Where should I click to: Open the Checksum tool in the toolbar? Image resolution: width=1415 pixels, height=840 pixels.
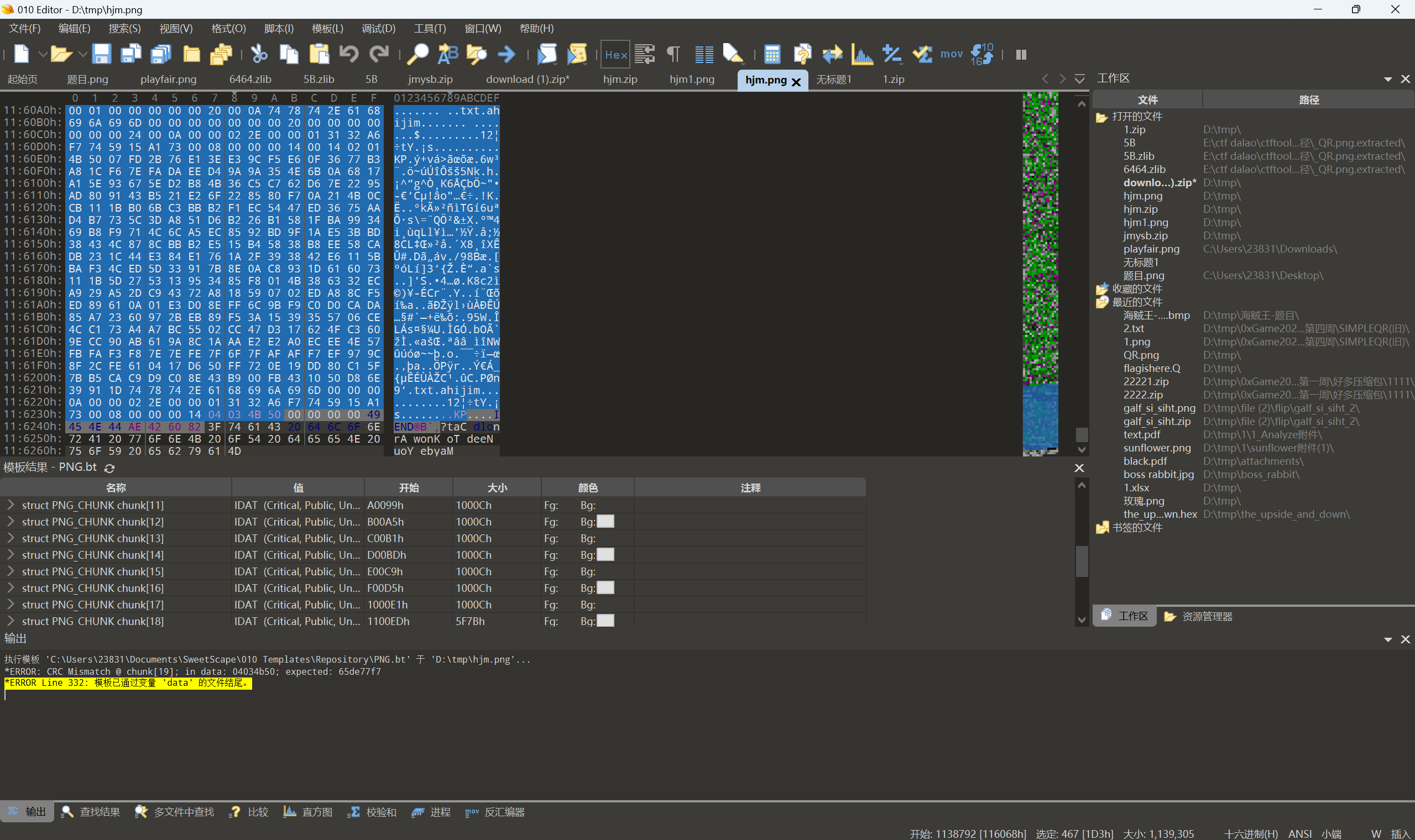(x=922, y=54)
